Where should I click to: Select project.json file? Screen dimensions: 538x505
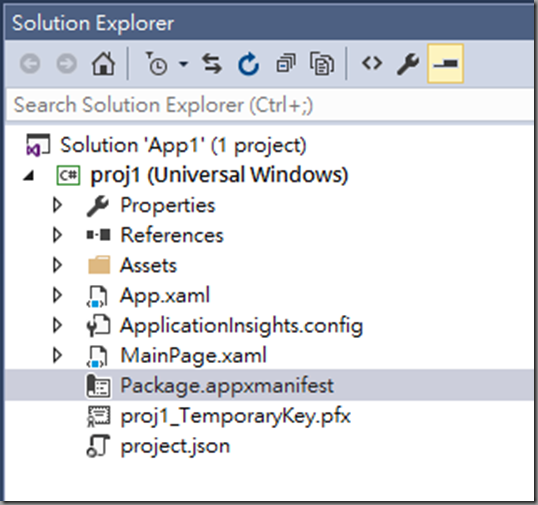175,446
